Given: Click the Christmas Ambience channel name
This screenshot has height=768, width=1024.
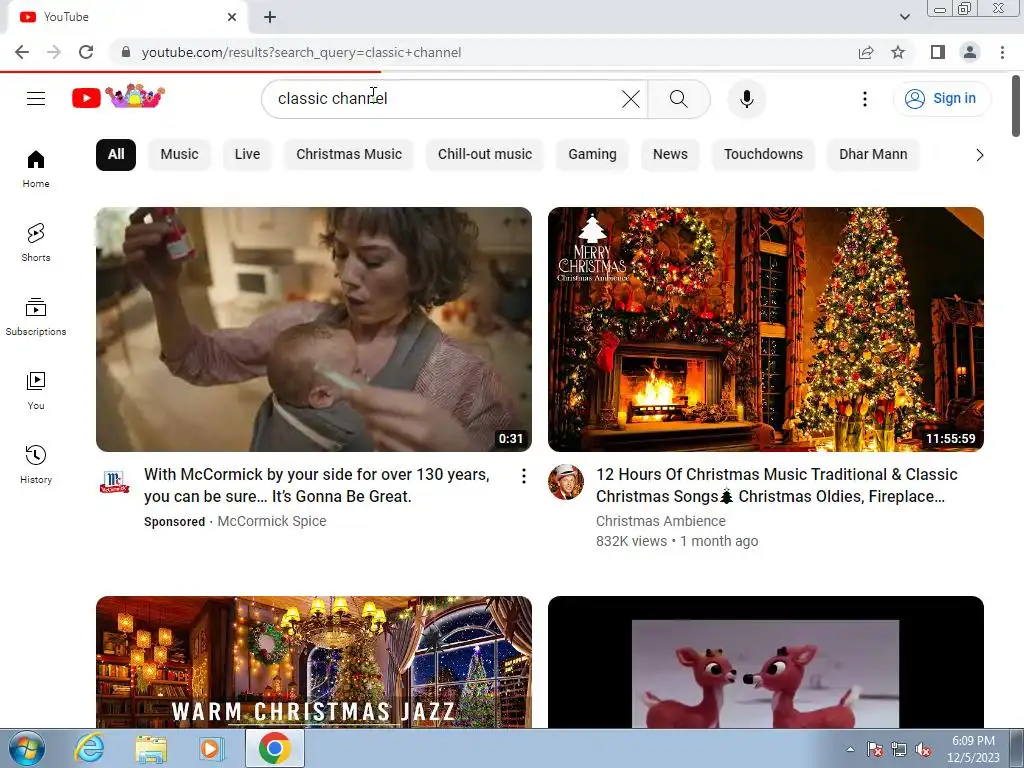Looking at the screenshot, I should pos(660,521).
